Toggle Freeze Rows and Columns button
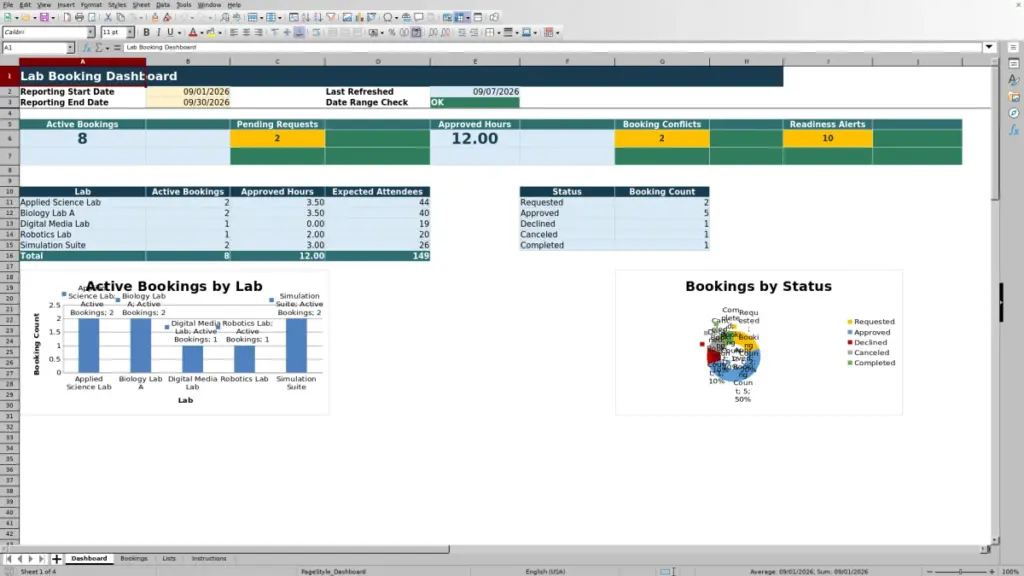This screenshot has height=576, width=1024. tap(460, 18)
